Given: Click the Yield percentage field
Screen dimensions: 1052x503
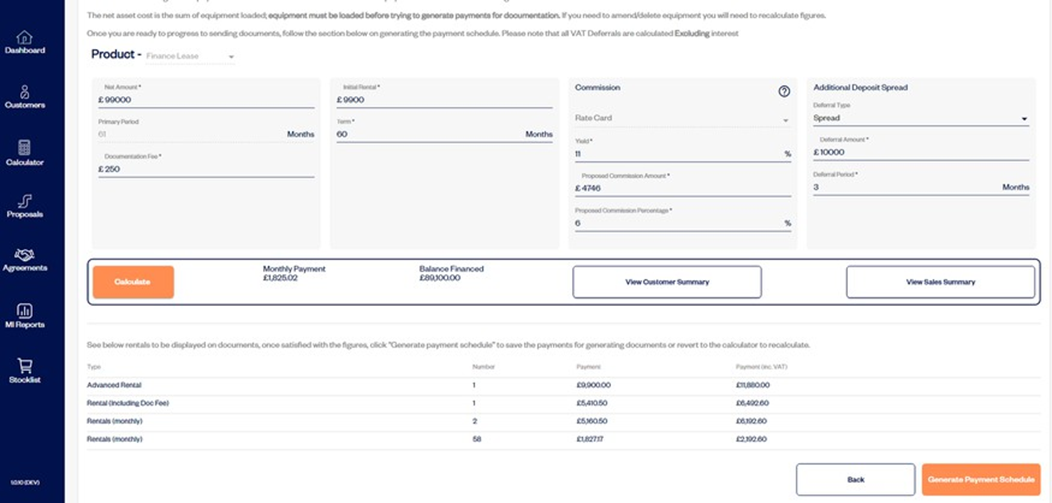Looking at the screenshot, I should (x=675, y=155).
